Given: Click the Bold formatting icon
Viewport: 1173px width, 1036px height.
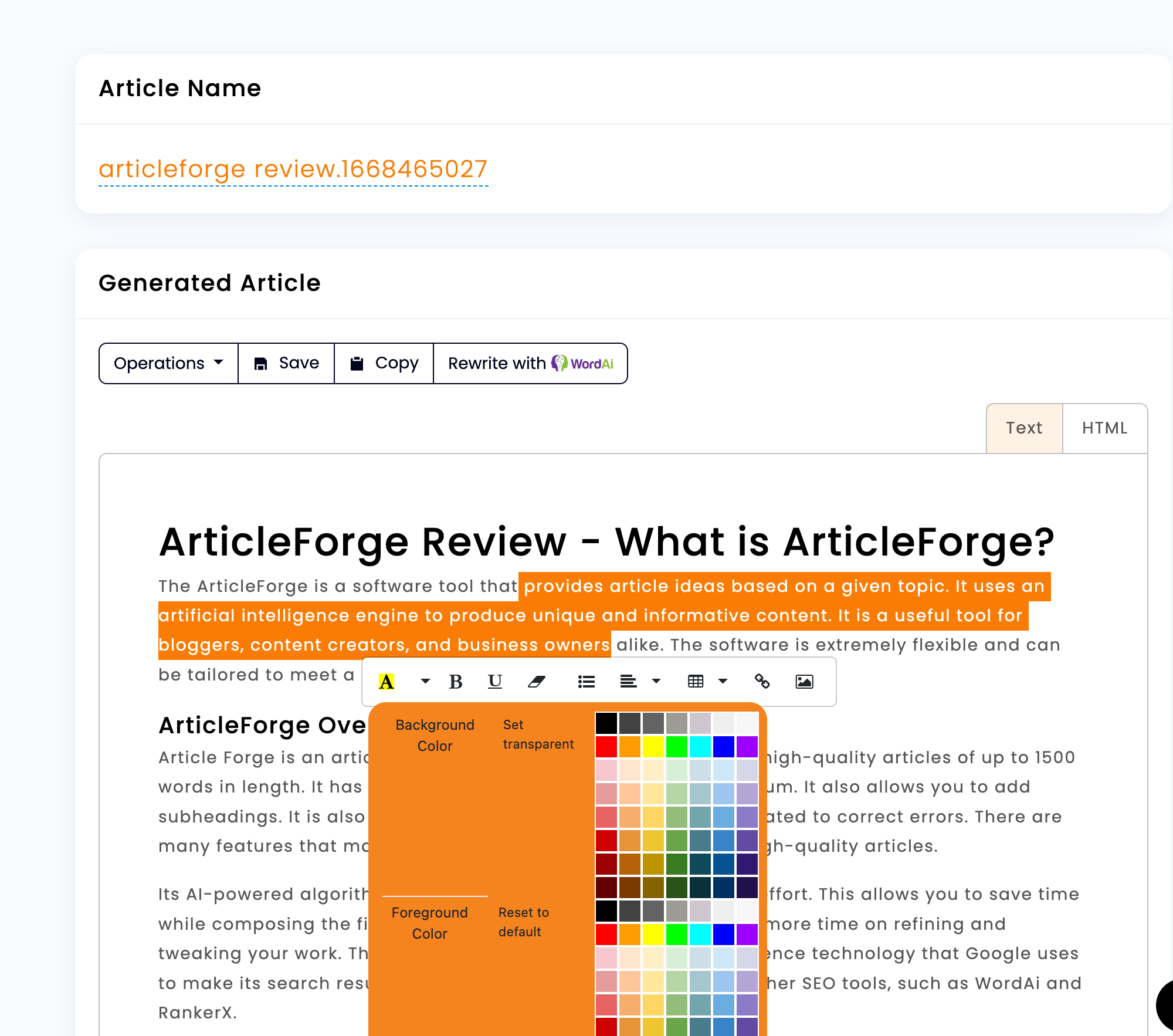Looking at the screenshot, I should (x=457, y=681).
